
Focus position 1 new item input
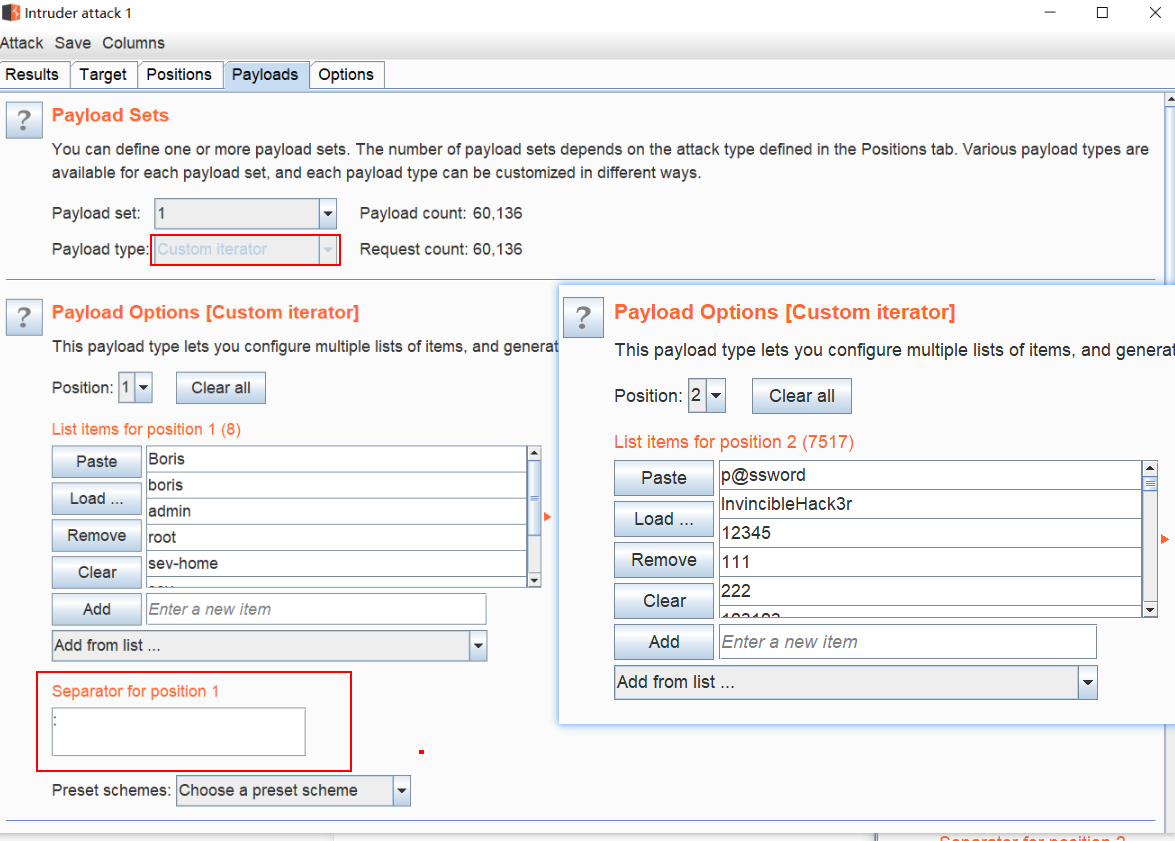tap(316, 609)
